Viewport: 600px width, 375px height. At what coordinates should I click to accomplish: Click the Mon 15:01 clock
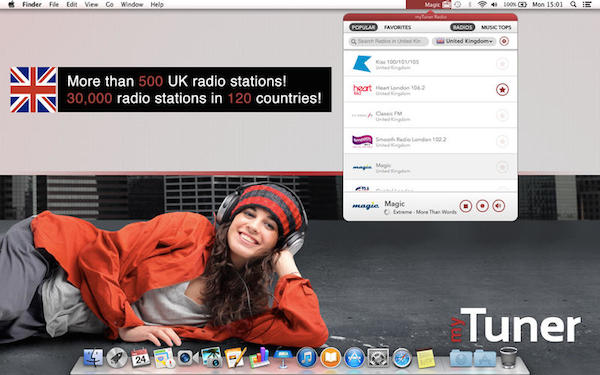tap(548, 5)
